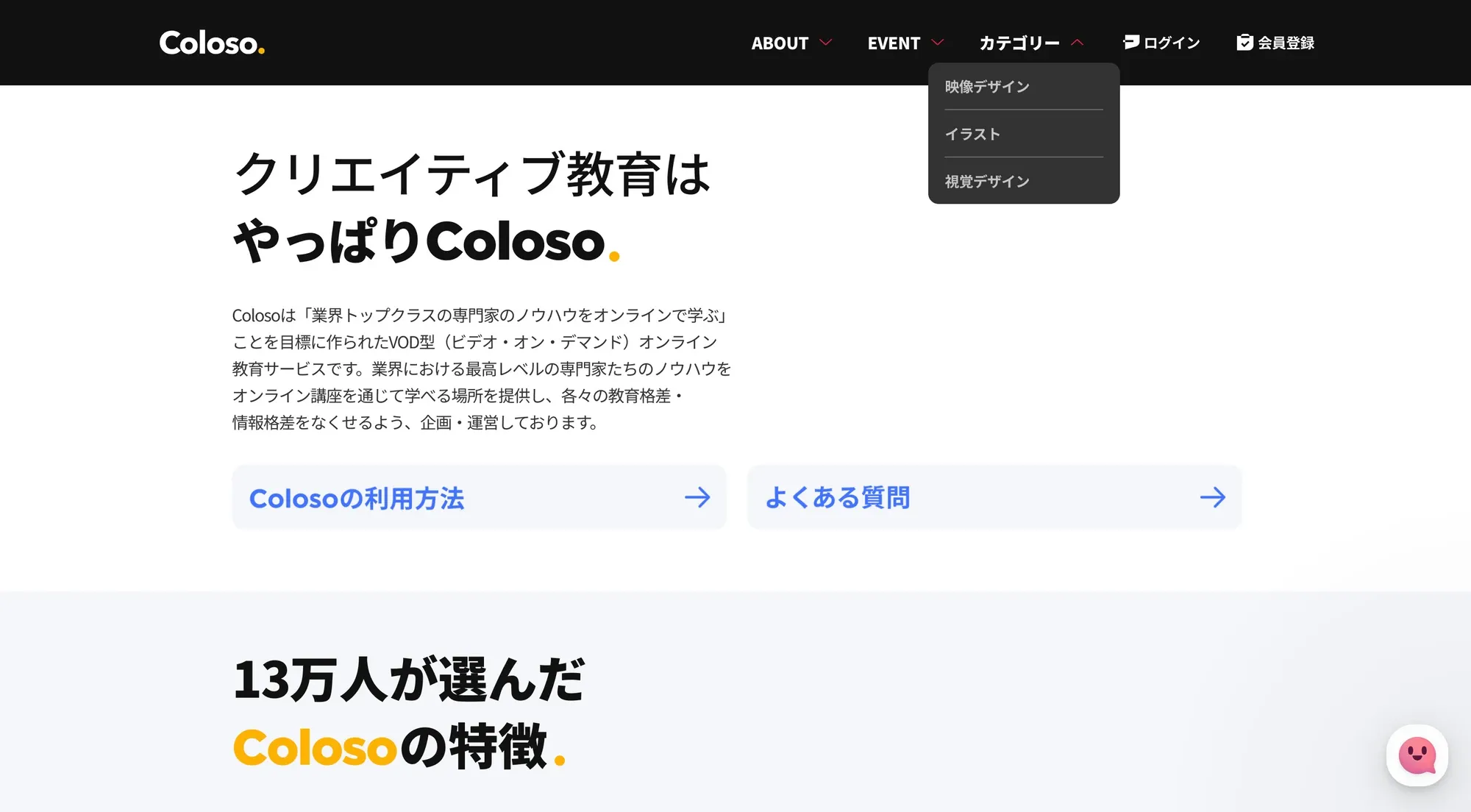Click the Colosoの特徴 heading text
Image resolution: width=1471 pixels, height=812 pixels.
(x=399, y=747)
